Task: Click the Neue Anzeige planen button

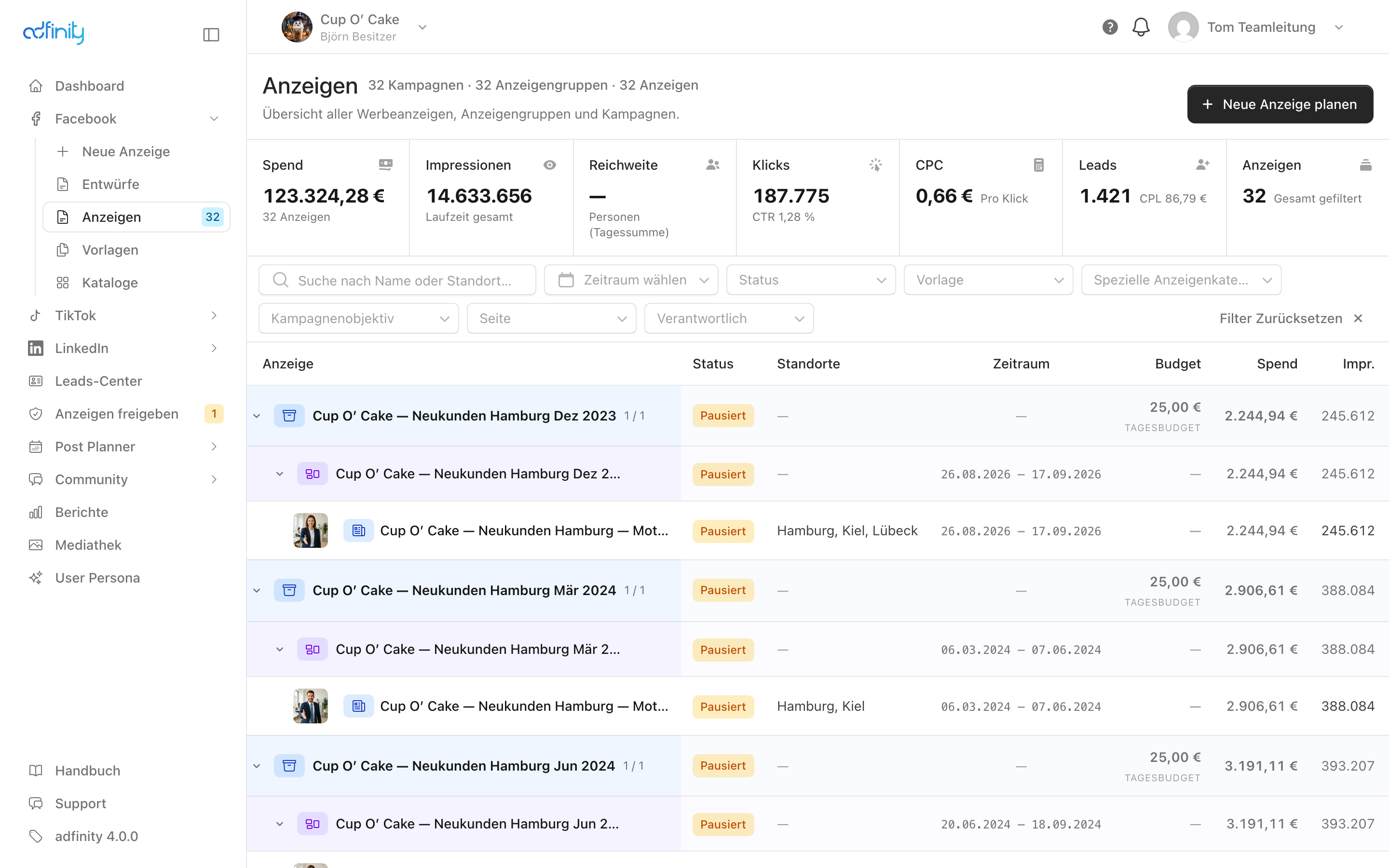Action: click(1280, 105)
